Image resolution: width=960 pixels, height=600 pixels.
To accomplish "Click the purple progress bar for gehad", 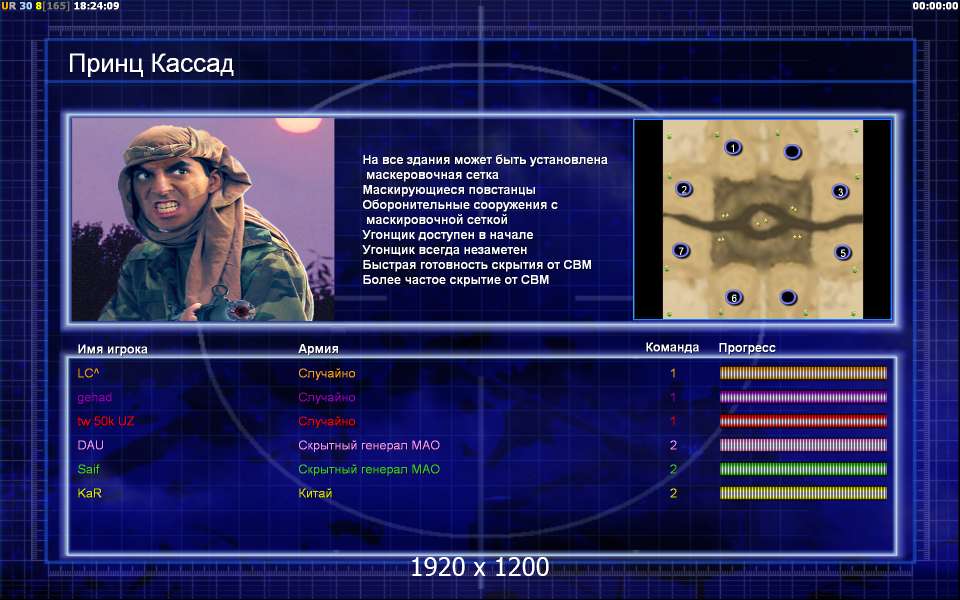I will tap(803, 397).
